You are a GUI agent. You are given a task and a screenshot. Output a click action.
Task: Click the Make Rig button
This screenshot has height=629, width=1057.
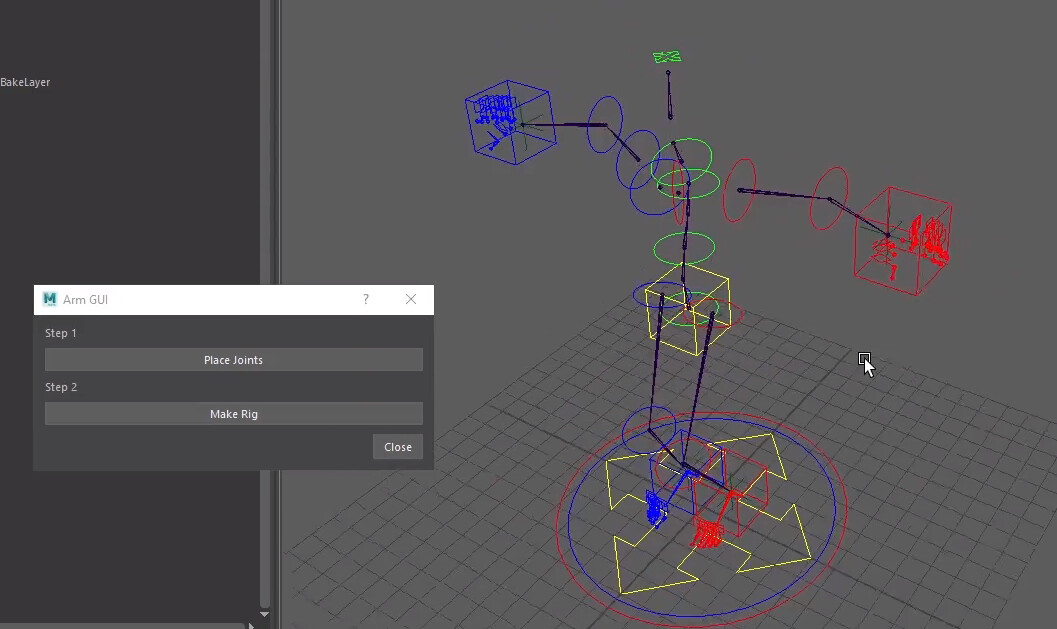tap(233, 413)
